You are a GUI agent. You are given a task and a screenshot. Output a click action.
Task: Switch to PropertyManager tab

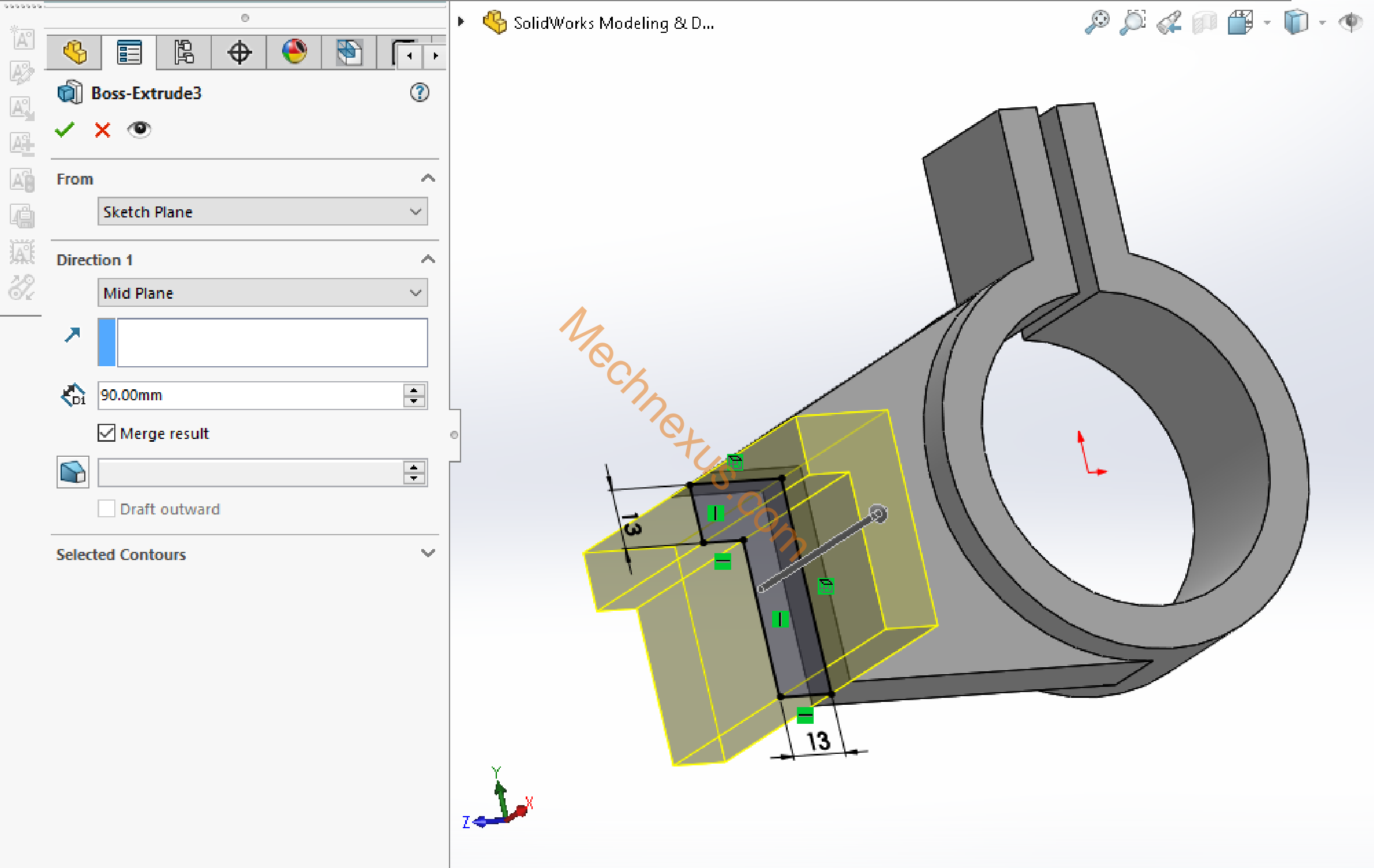(x=129, y=54)
